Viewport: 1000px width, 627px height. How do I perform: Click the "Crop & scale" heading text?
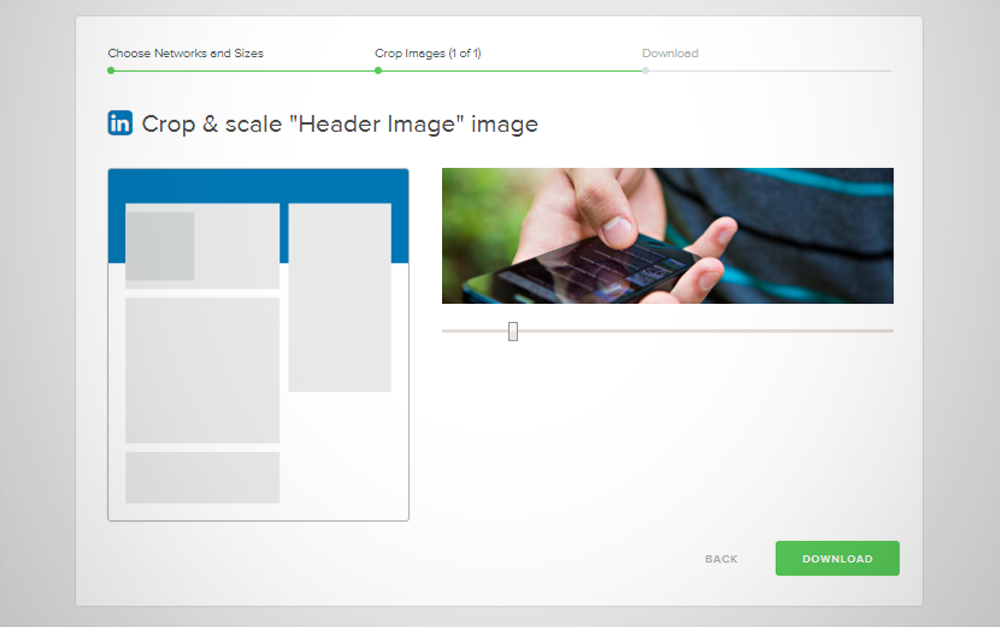point(340,124)
